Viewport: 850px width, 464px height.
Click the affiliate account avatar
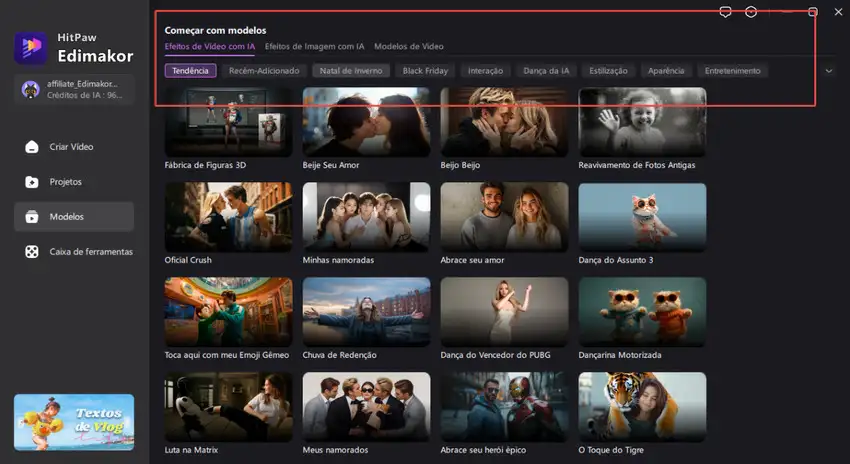click(x=31, y=88)
